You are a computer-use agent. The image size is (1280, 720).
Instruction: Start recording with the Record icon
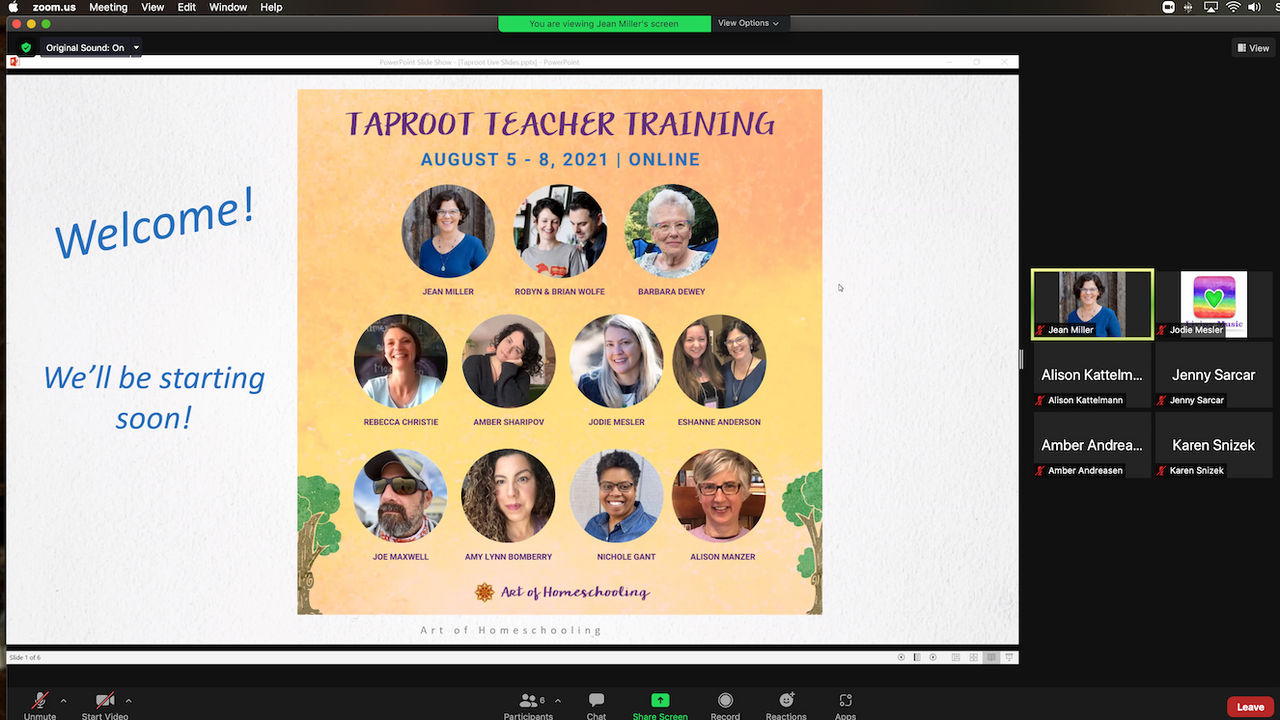(725, 700)
